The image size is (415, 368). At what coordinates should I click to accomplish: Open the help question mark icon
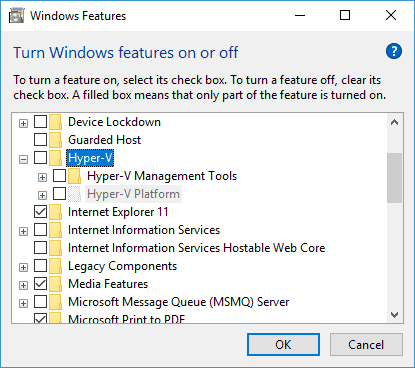click(394, 51)
